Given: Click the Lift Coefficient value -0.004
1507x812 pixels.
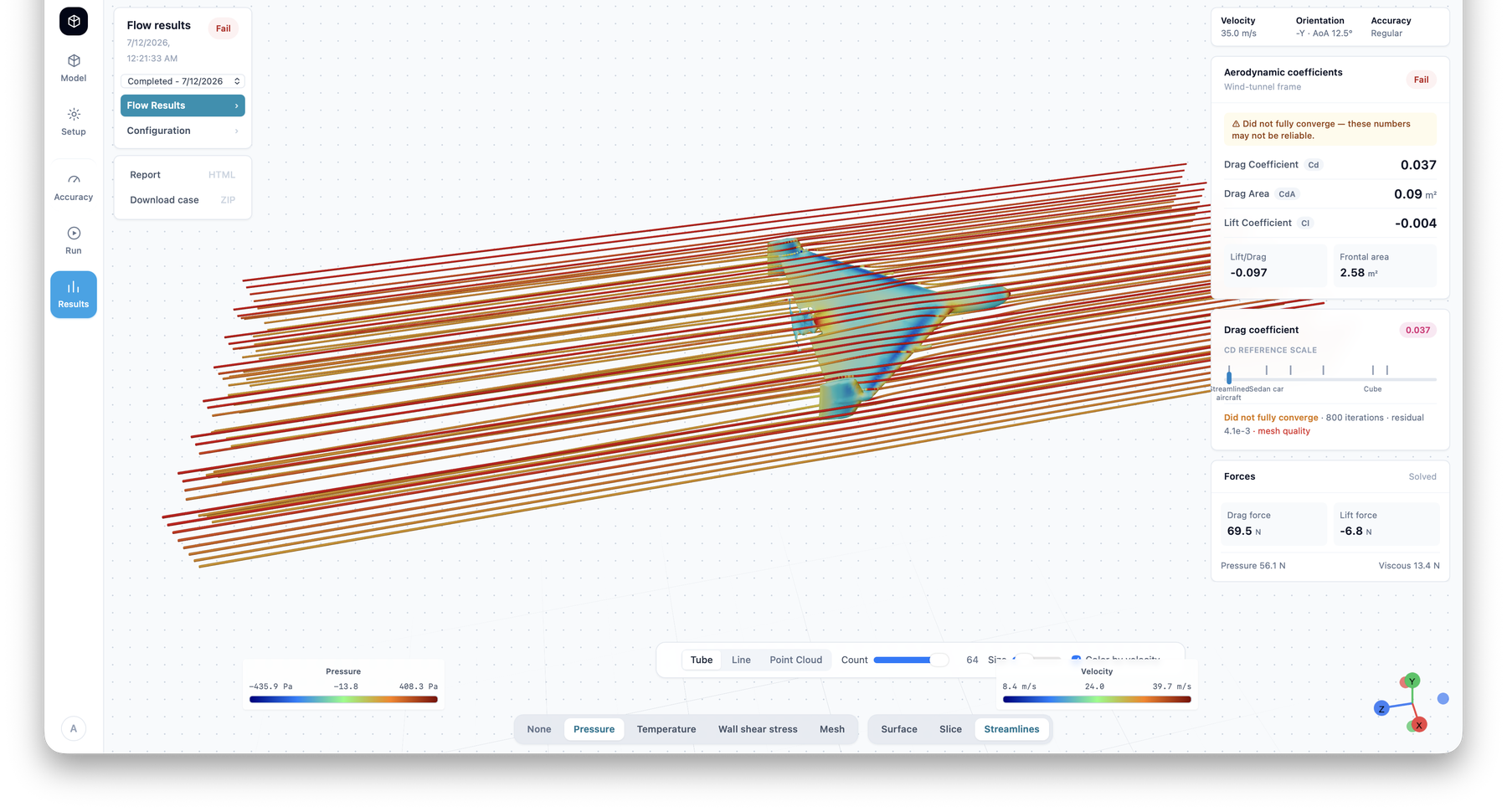Looking at the screenshot, I should 1415,224.
